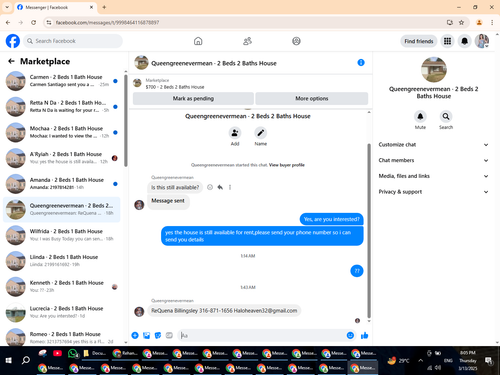The width and height of the screenshot is (500, 375).
Task: Open the Facebook logo home
Action: pos(13,41)
